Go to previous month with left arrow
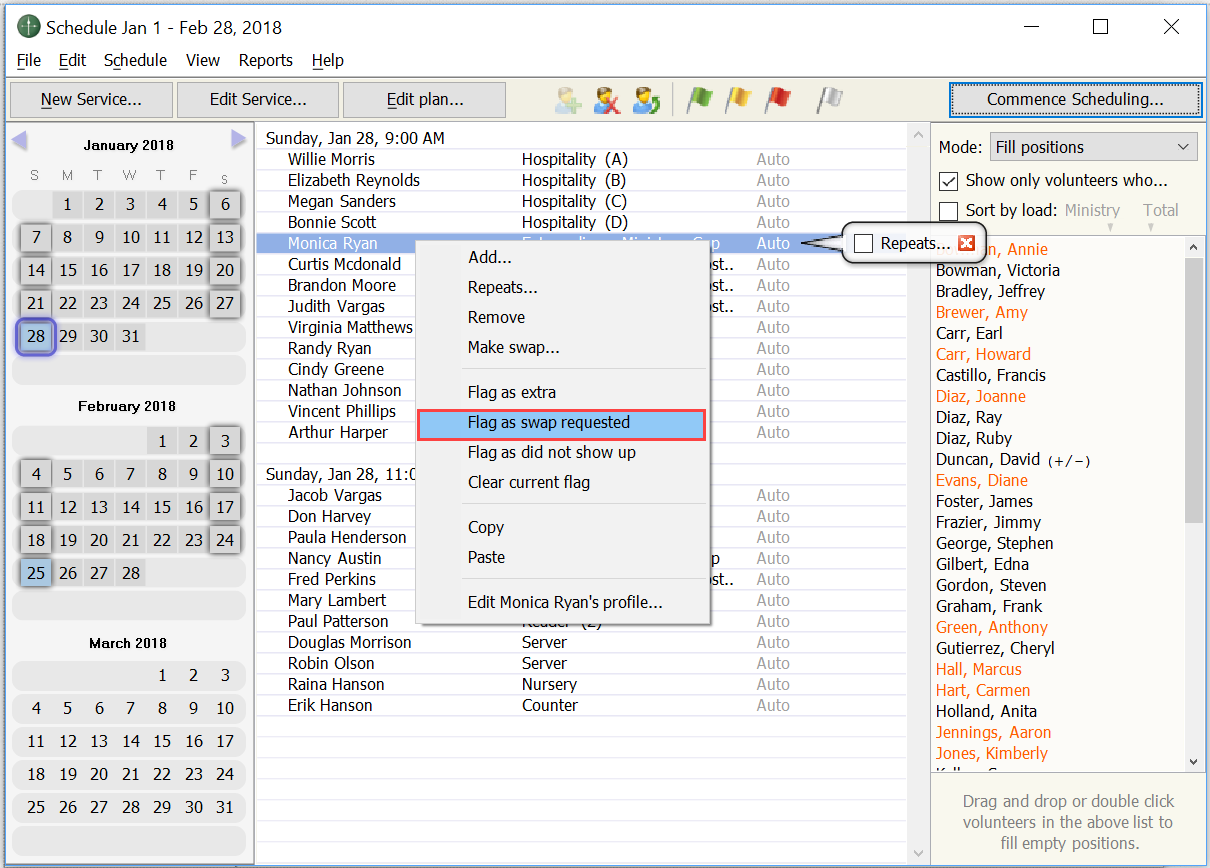The height and width of the screenshot is (868, 1210). tap(20, 140)
